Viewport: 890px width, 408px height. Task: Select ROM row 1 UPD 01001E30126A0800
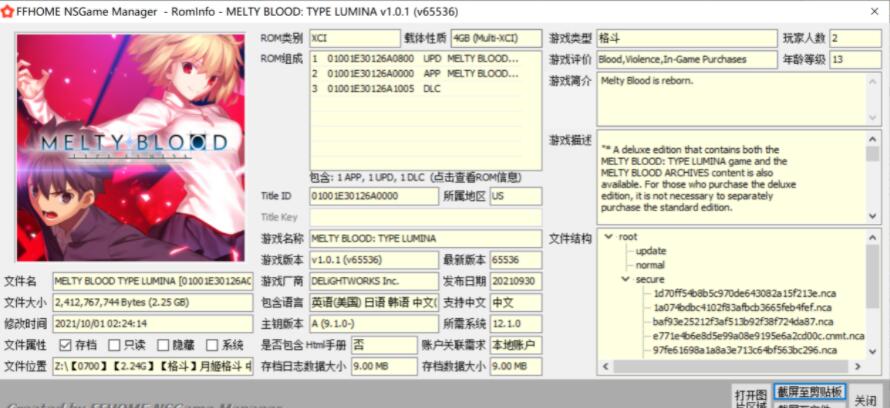[415, 59]
